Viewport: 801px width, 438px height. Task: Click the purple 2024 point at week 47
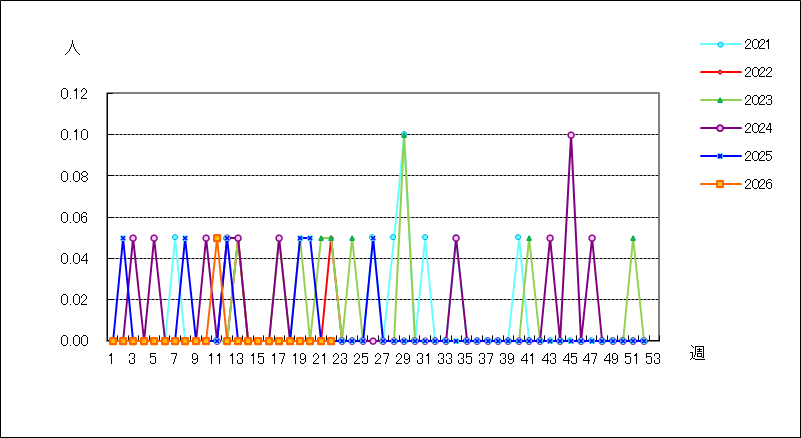592,238
